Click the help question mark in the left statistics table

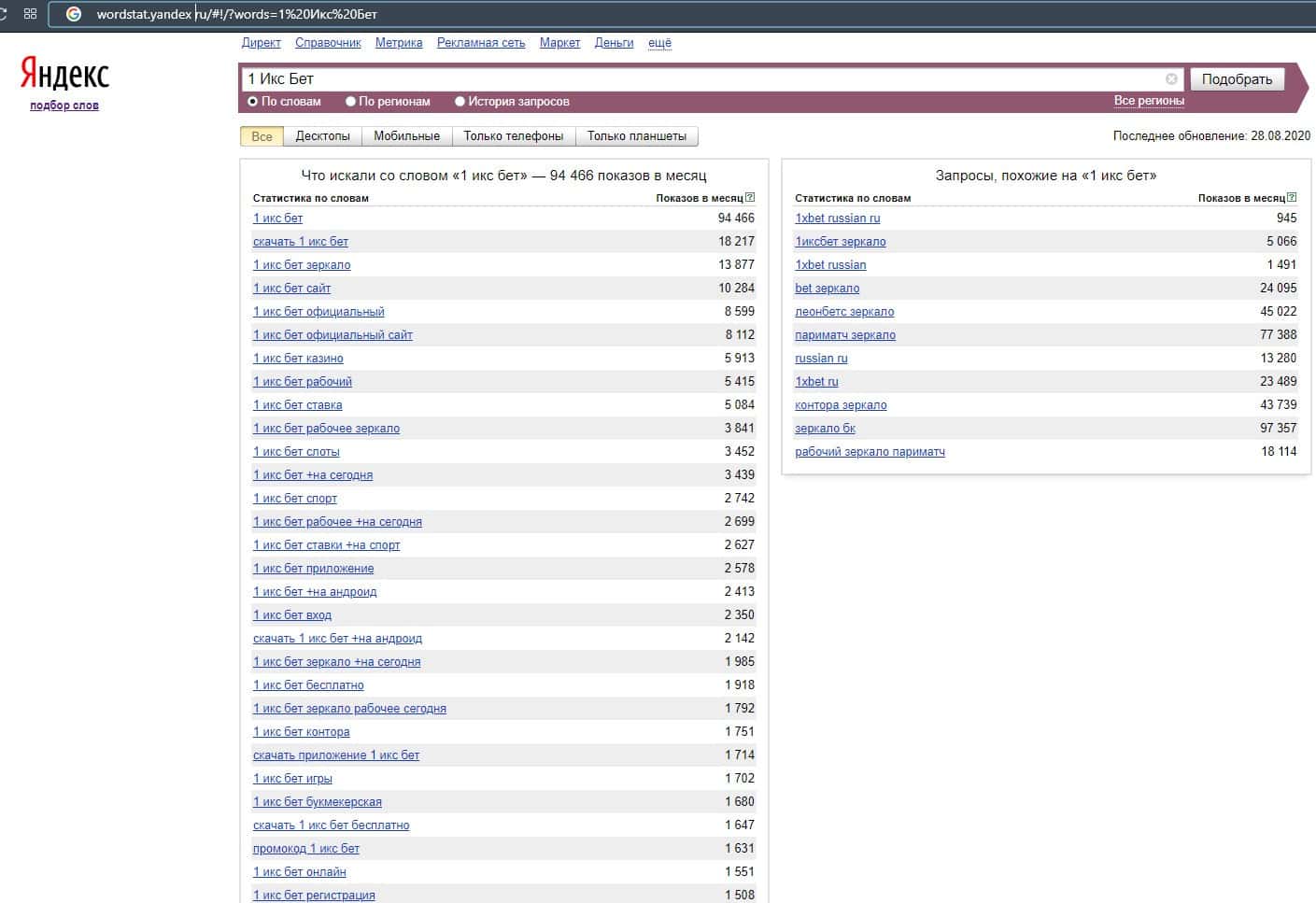[750, 198]
